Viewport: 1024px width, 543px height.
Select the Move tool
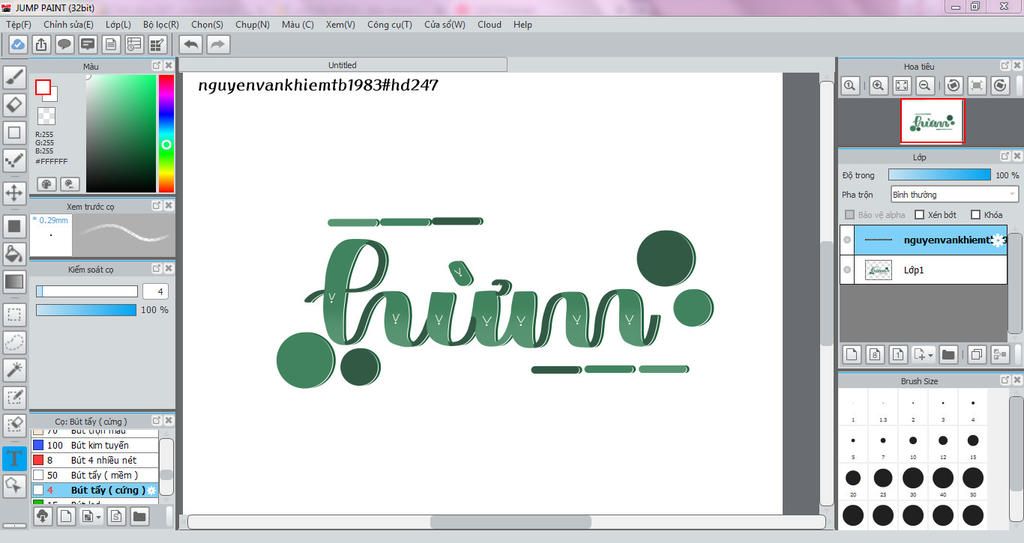coord(14,193)
